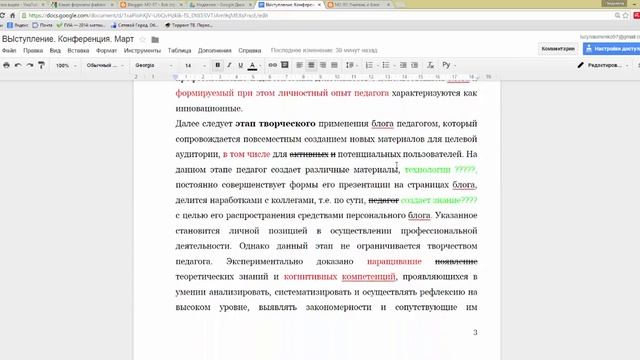The image size is (640, 360).
Task: Click the underlined red word компетенций
Action: pos(369,277)
